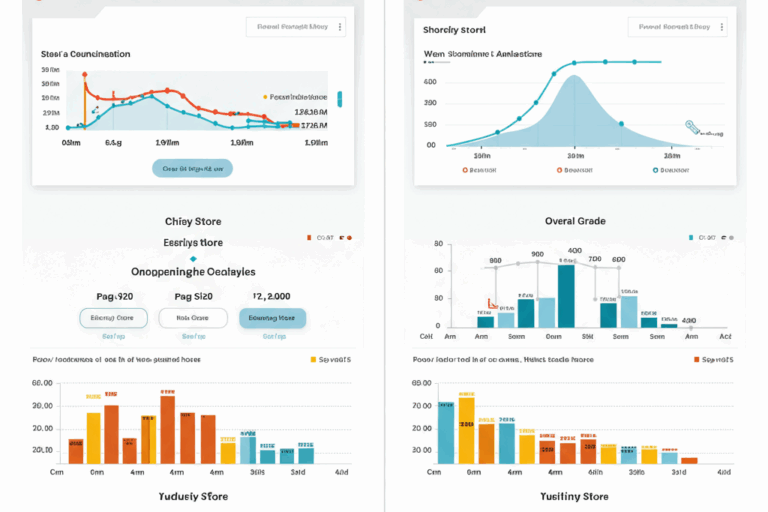Screen dimensions: 768x512
Task: Click the teal diamond under Esarlys Store
Action: 192,258
